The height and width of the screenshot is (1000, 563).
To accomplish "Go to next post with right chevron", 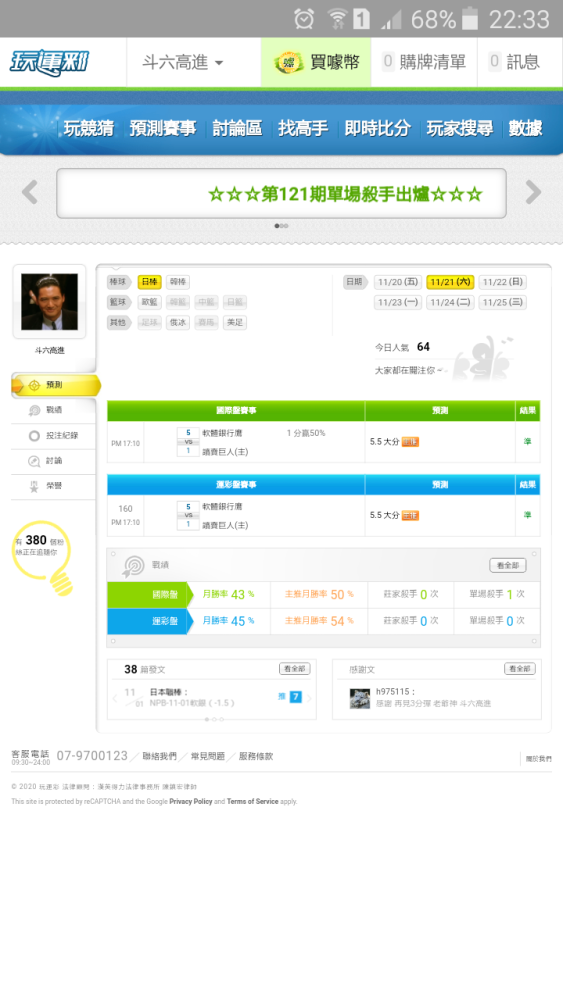I will click(309, 698).
